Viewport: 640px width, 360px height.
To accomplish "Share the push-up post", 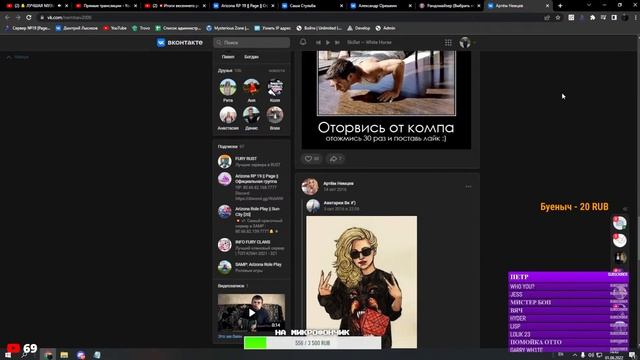I will (336, 159).
